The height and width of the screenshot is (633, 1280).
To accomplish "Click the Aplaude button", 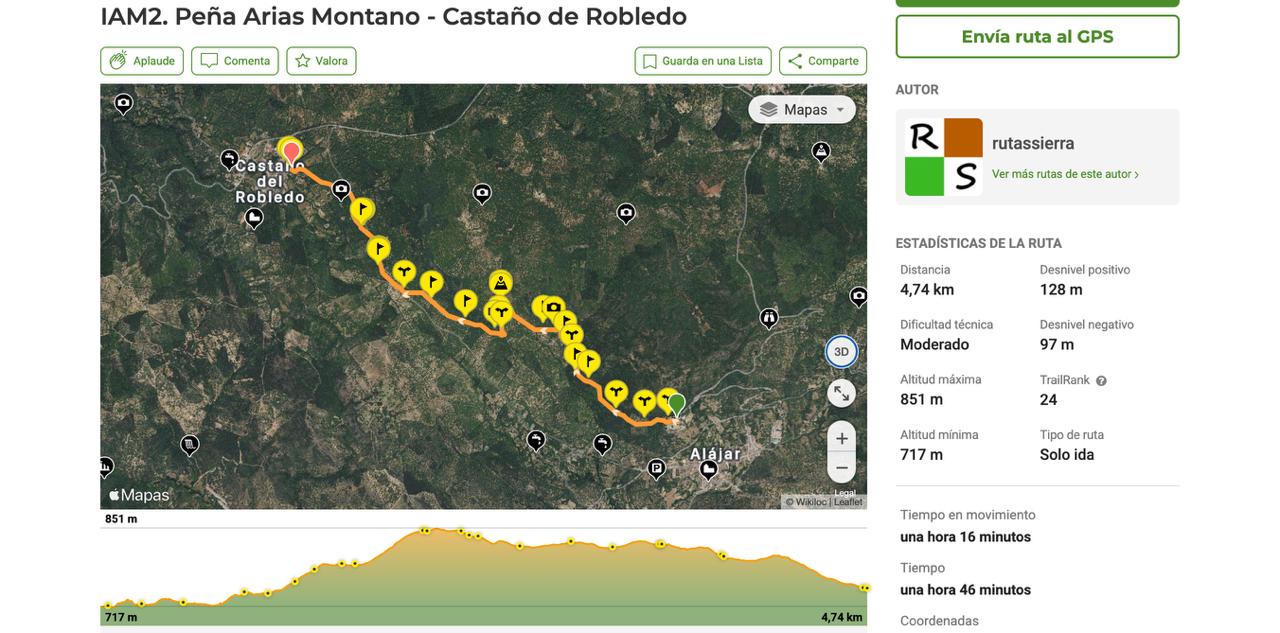I will 142,61.
